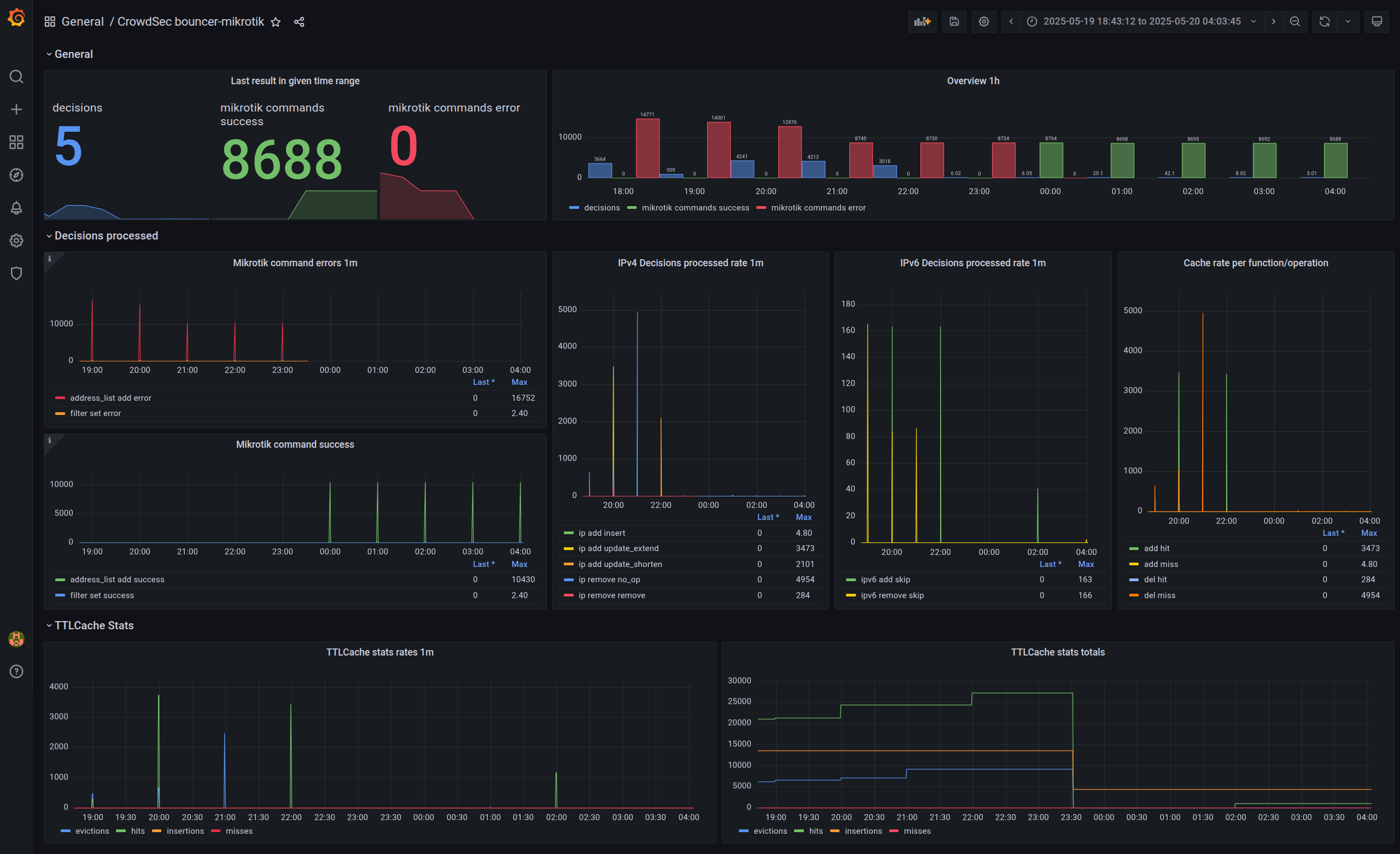Open the General folder breadcrumb

[83, 21]
